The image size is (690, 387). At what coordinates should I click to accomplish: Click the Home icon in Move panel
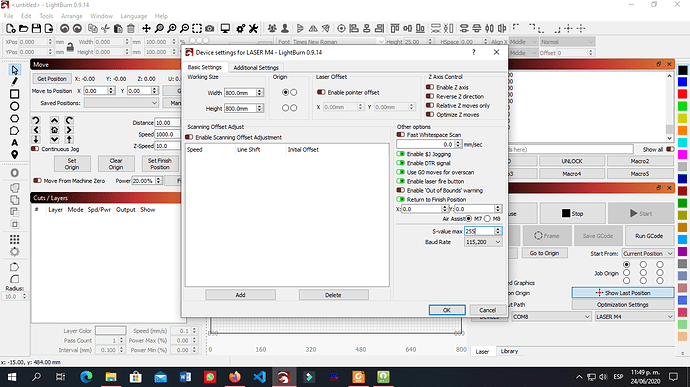(54, 130)
